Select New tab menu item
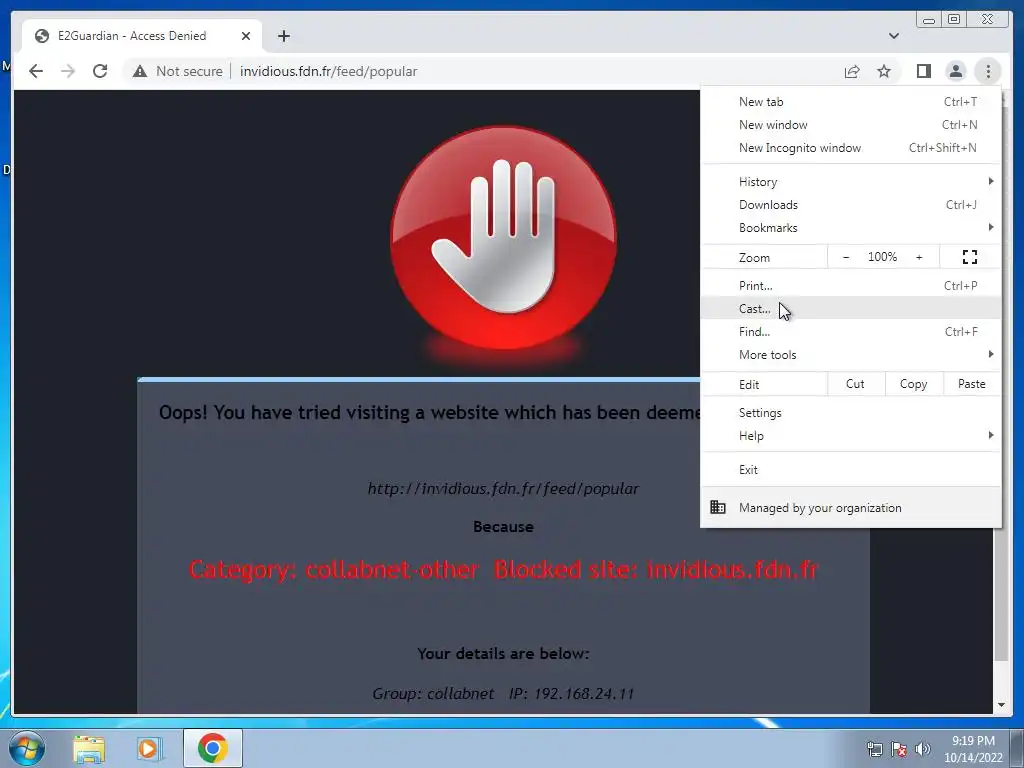Image resolution: width=1024 pixels, height=768 pixels. pyautogui.click(x=850, y=102)
